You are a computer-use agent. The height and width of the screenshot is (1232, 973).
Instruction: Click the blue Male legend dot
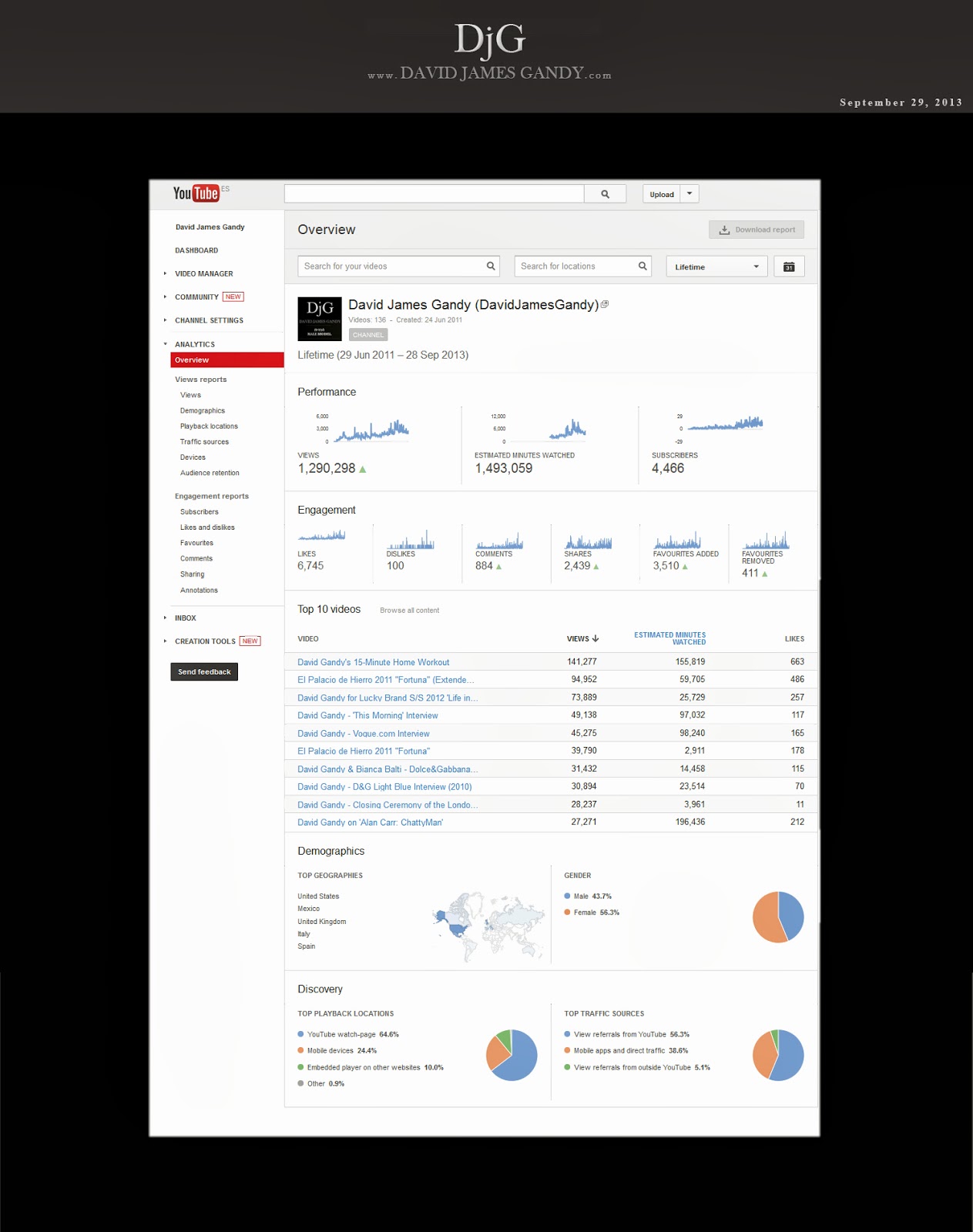[567, 896]
